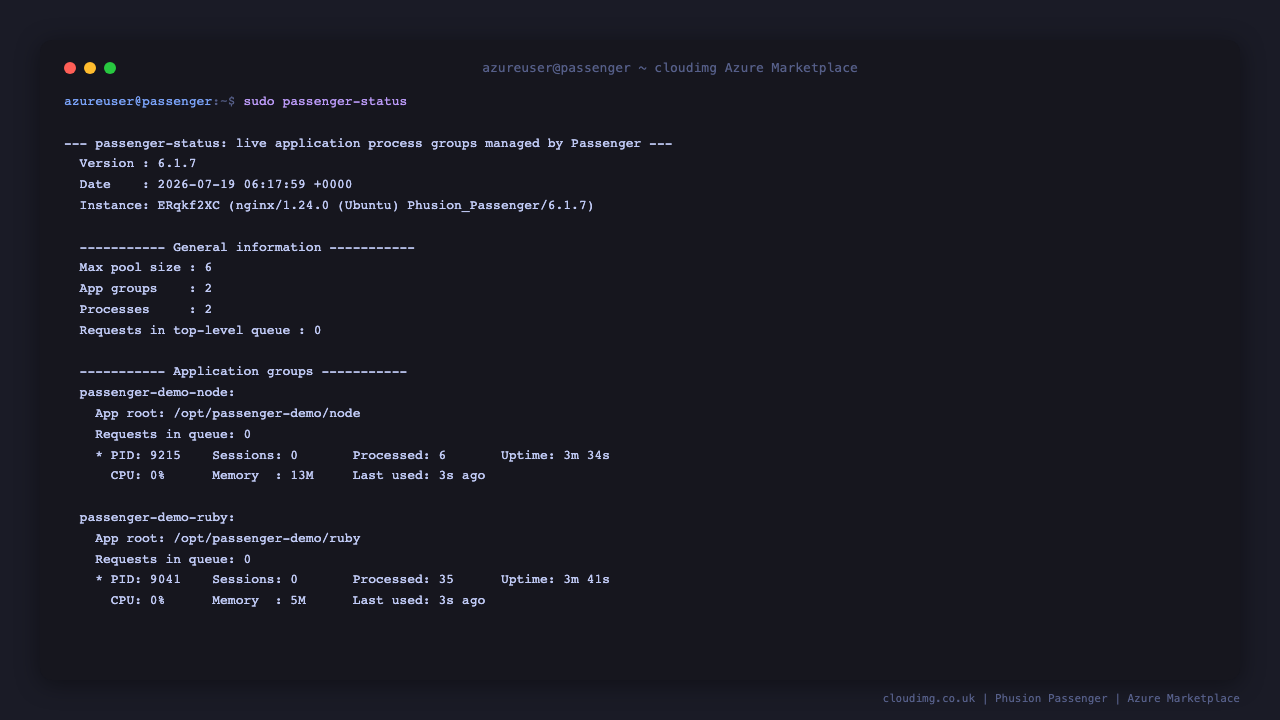
Task: Click 'Last used: 3s ago' for node process
Action: click(x=419, y=476)
